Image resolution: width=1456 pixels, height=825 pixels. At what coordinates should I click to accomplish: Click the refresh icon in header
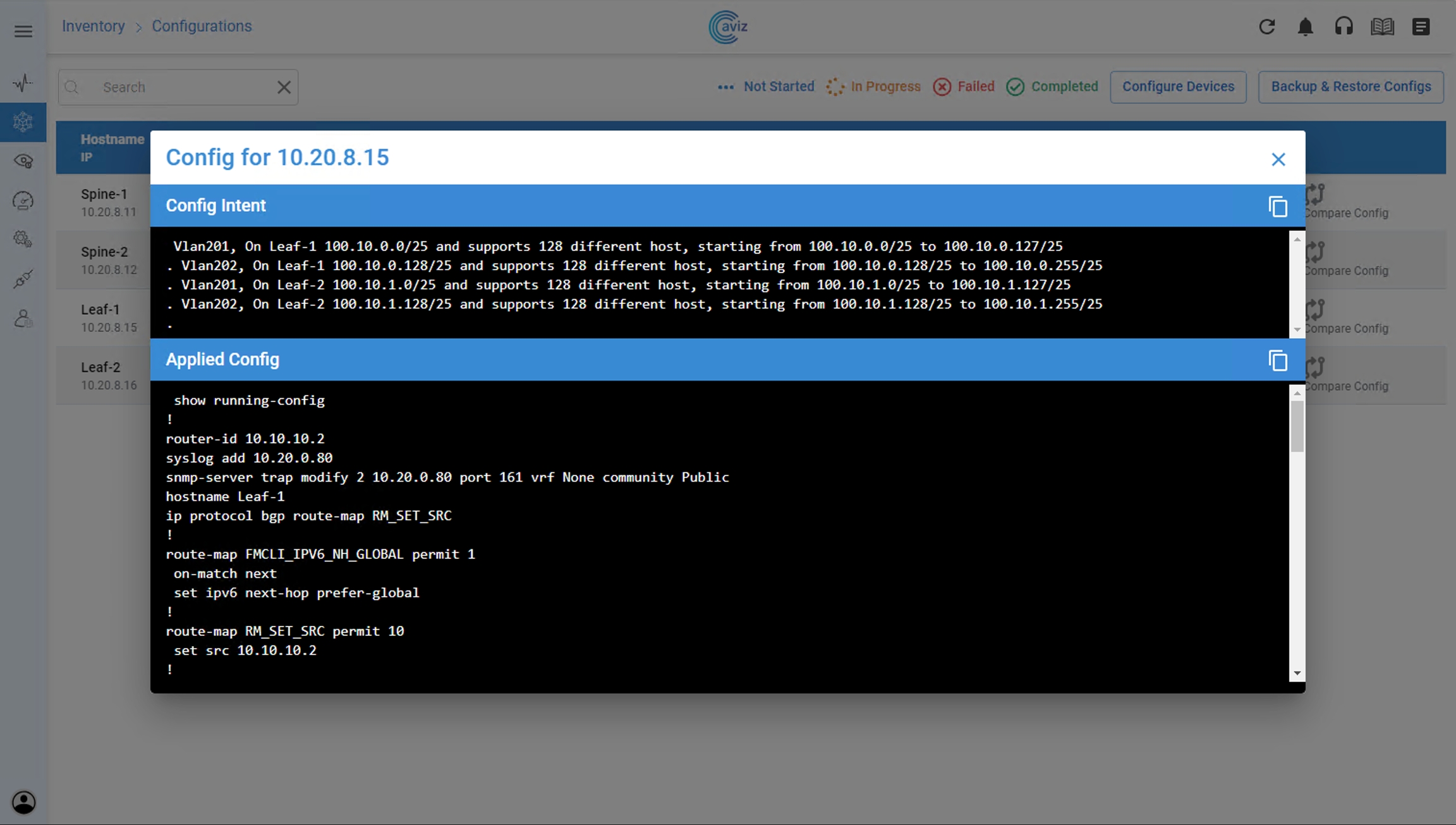tap(1266, 27)
